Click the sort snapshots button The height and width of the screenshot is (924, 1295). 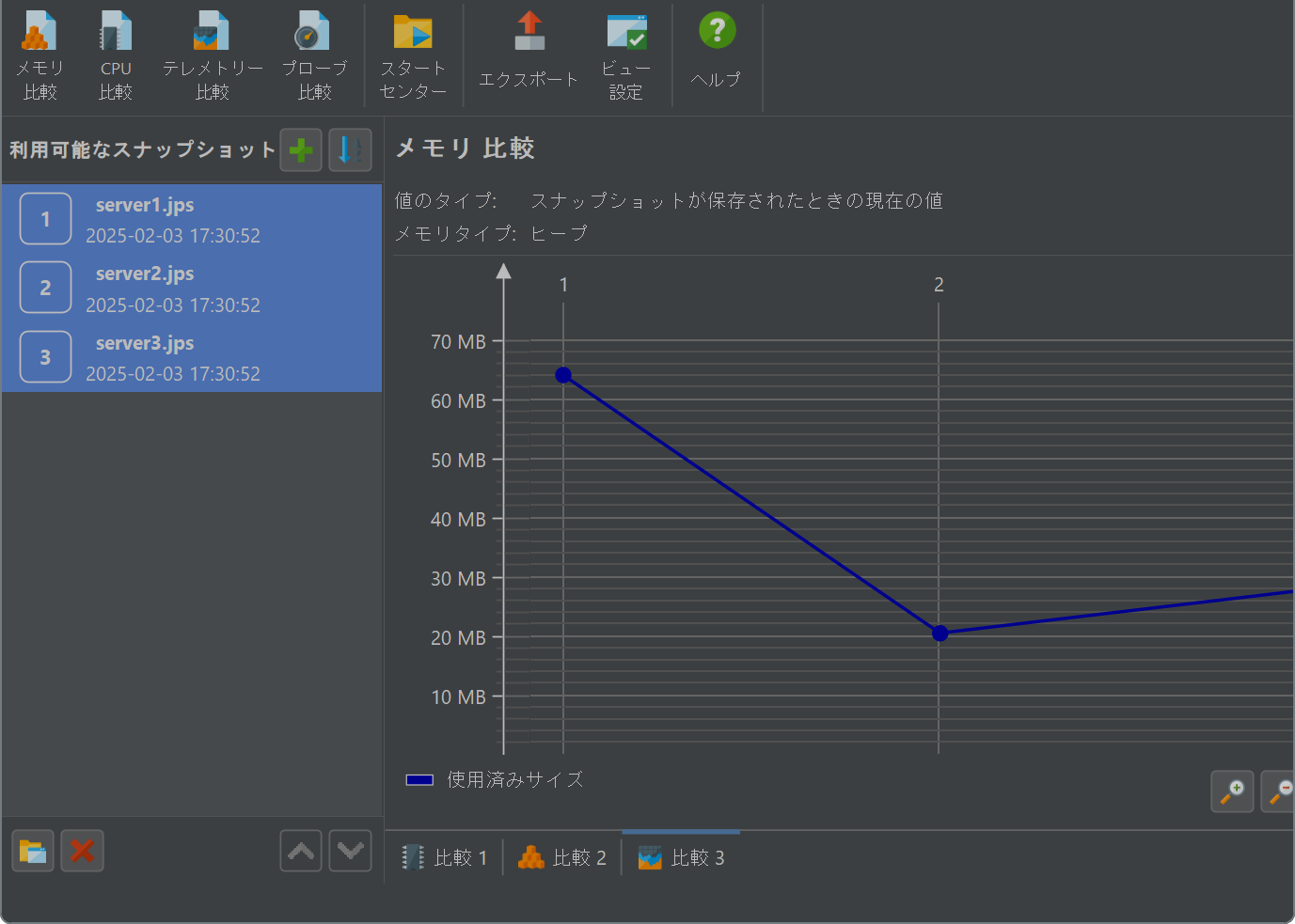[x=350, y=150]
